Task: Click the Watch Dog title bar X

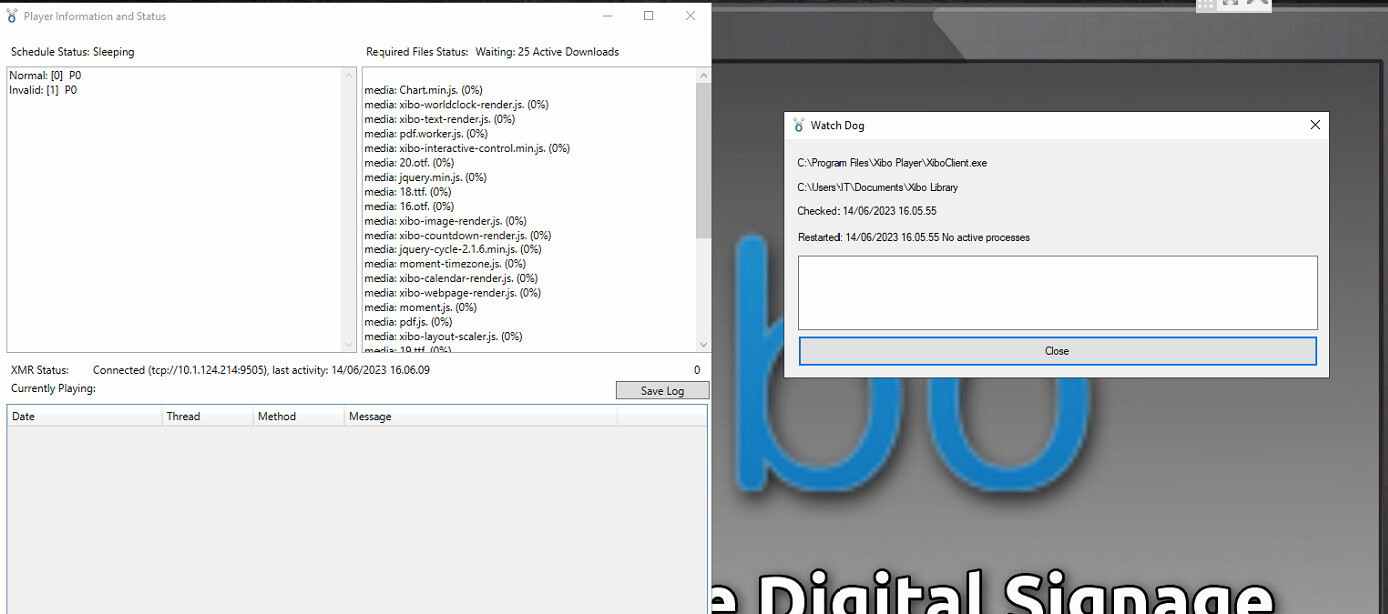Action: coord(1315,125)
